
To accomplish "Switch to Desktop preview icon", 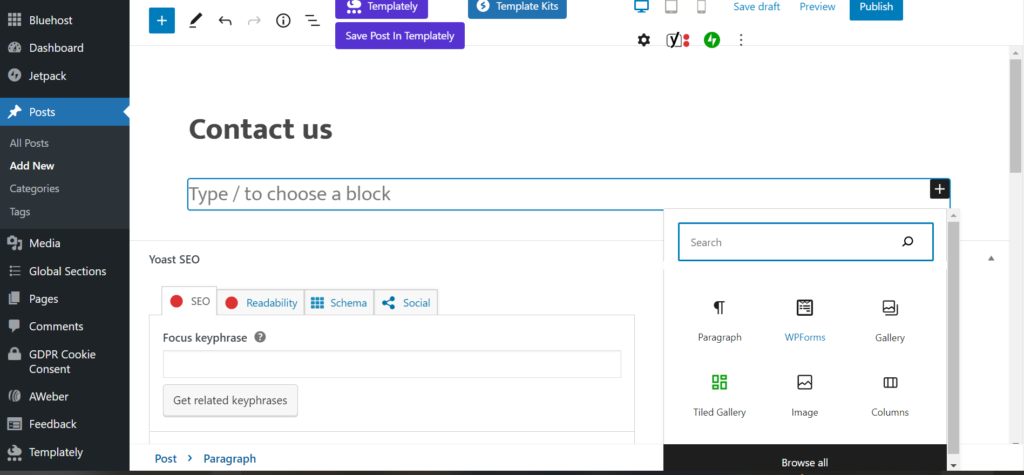I will [x=642, y=7].
